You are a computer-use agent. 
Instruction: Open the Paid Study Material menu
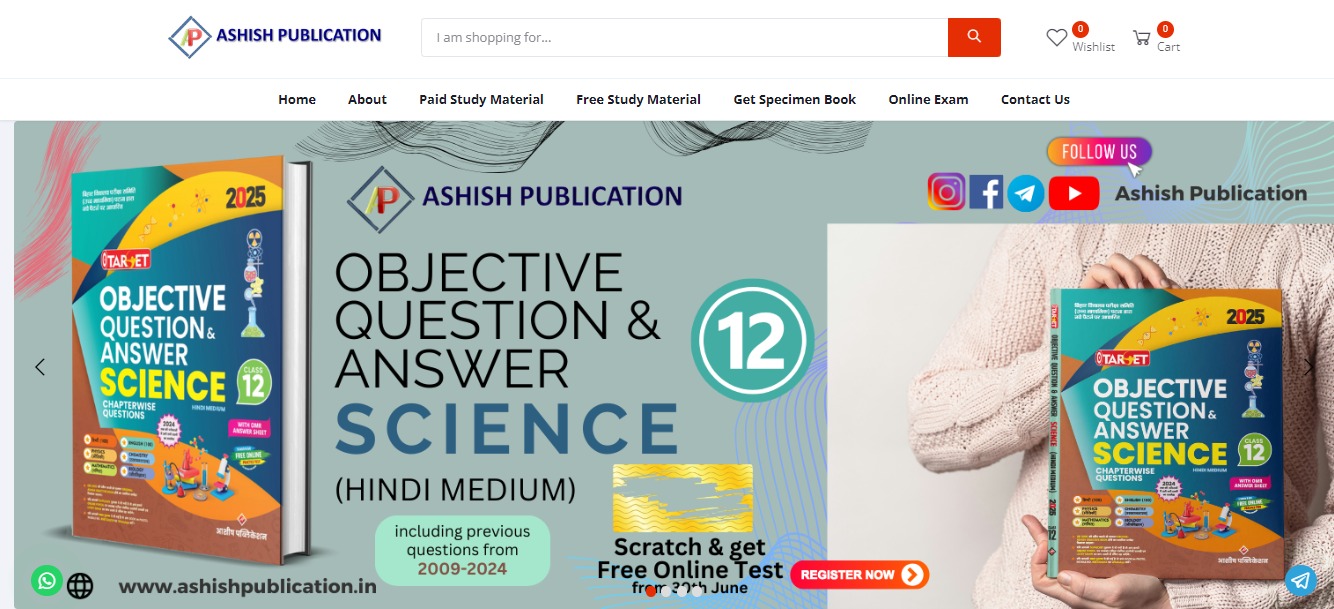[481, 99]
